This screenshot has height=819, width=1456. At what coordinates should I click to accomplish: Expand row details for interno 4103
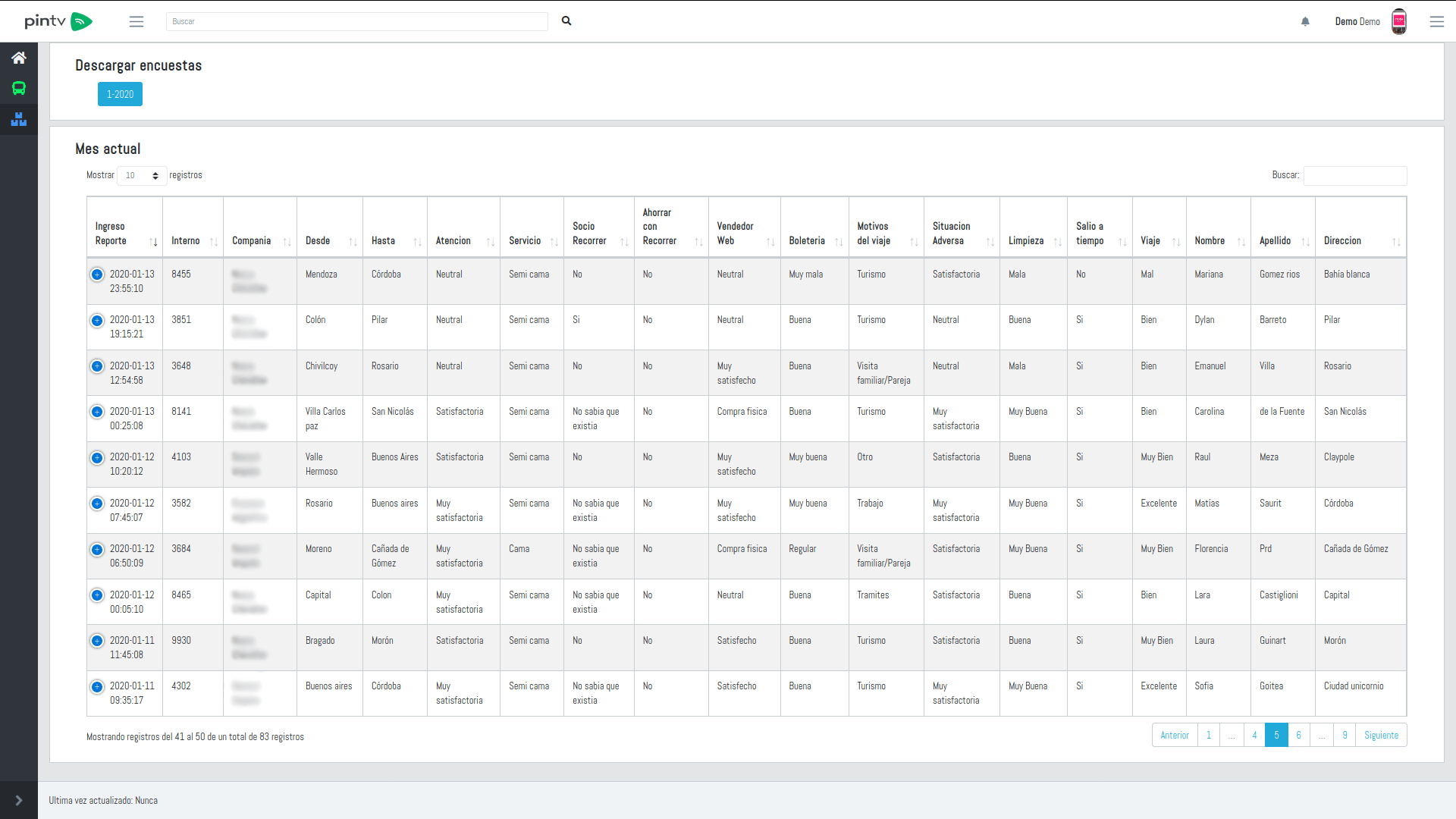(x=97, y=458)
